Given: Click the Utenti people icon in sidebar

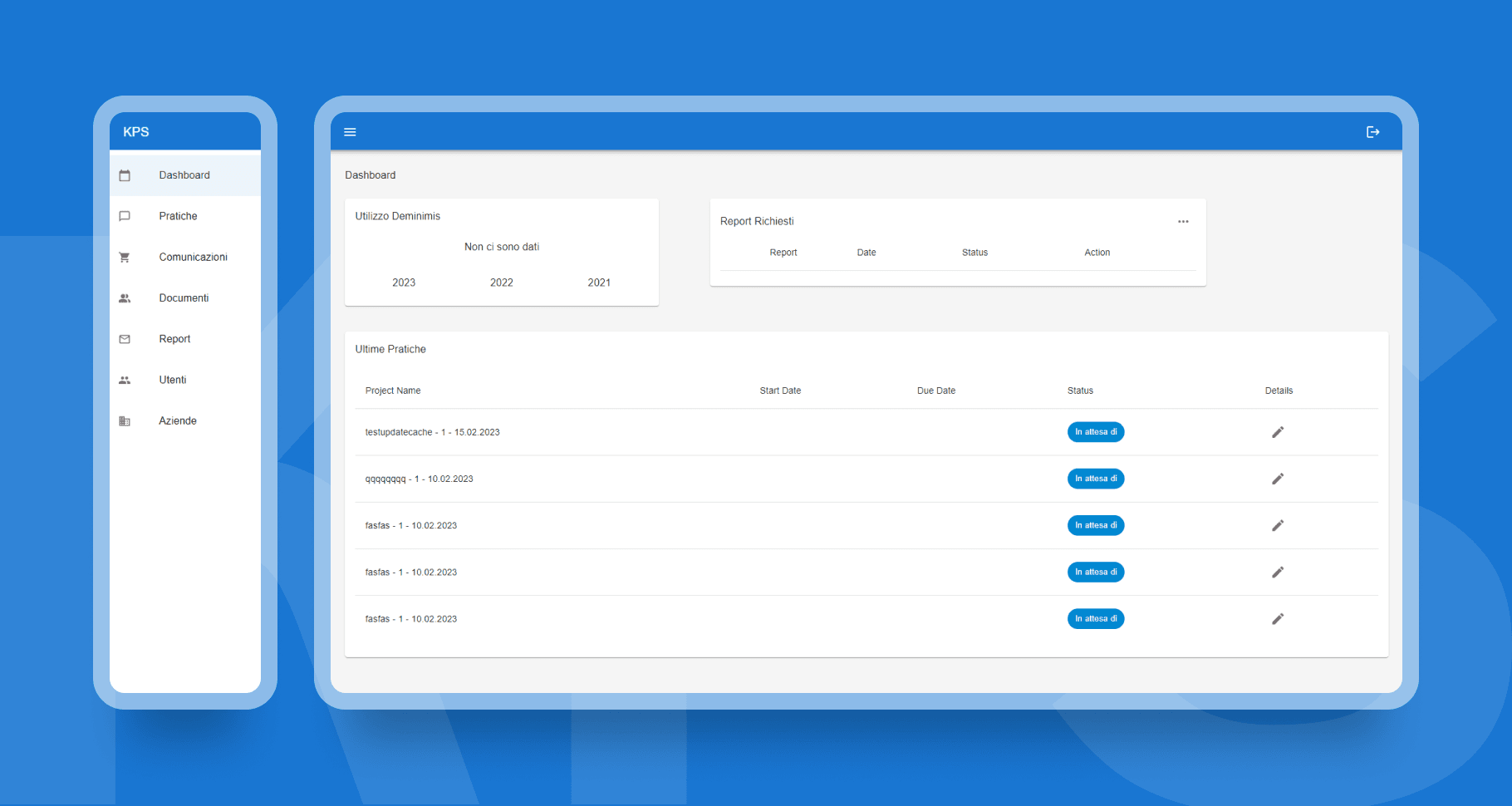Looking at the screenshot, I should (x=125, y=380).
